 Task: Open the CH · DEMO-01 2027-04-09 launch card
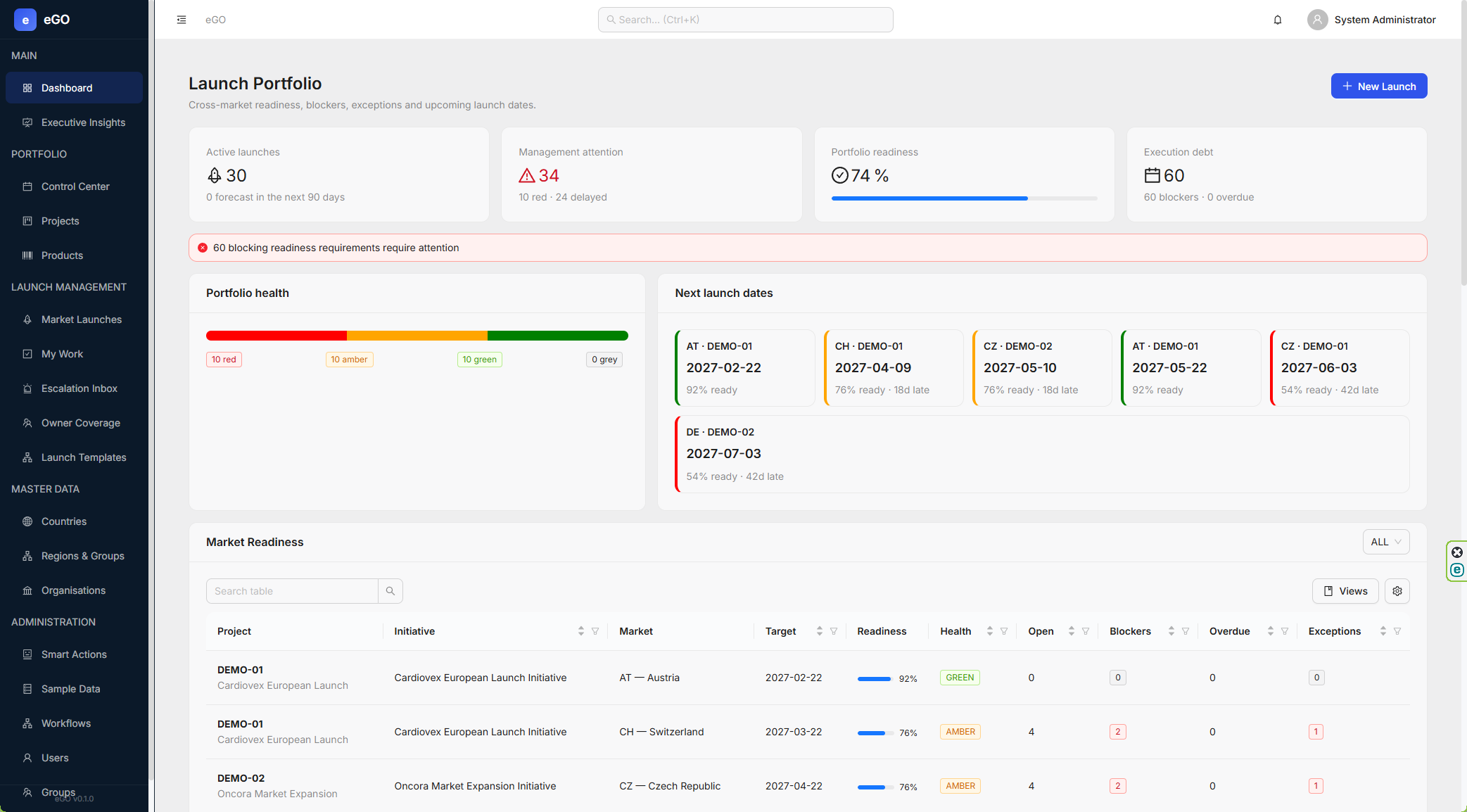[x=894, y=368]
